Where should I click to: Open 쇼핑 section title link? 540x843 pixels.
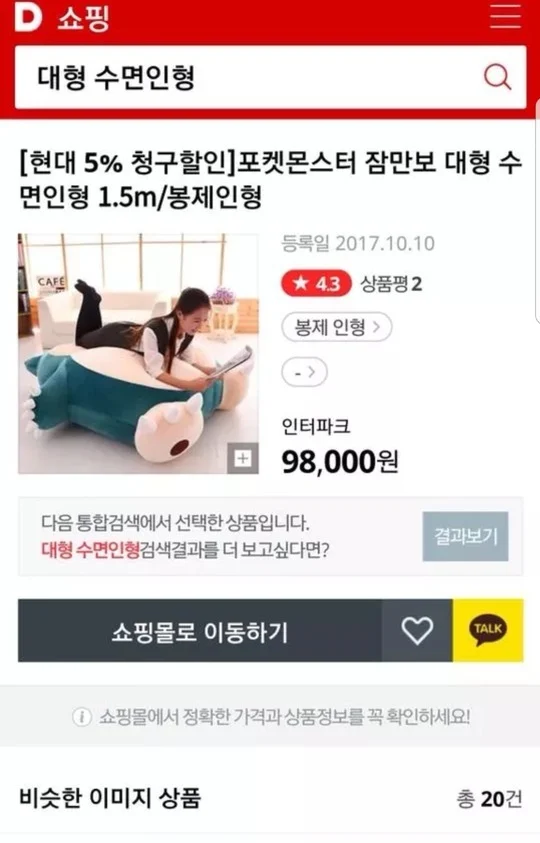[x=83, y=18]
